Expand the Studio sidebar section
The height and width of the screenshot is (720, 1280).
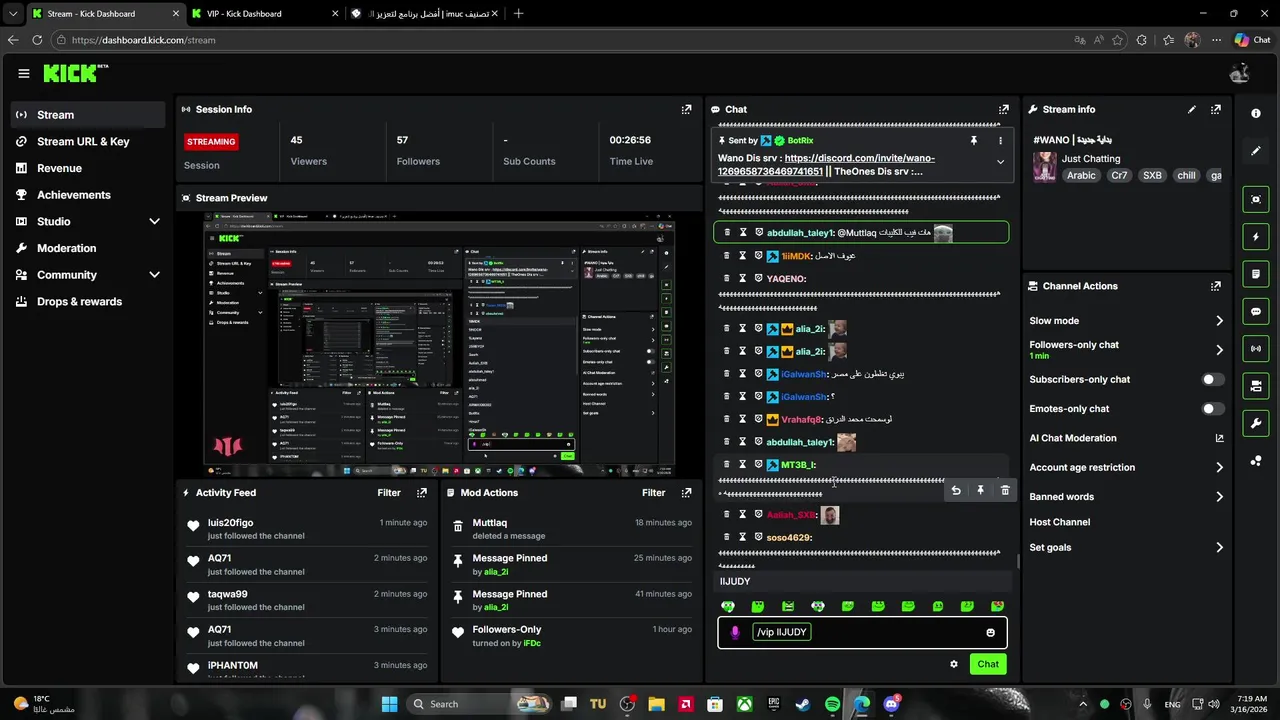[x=154, y=221]
